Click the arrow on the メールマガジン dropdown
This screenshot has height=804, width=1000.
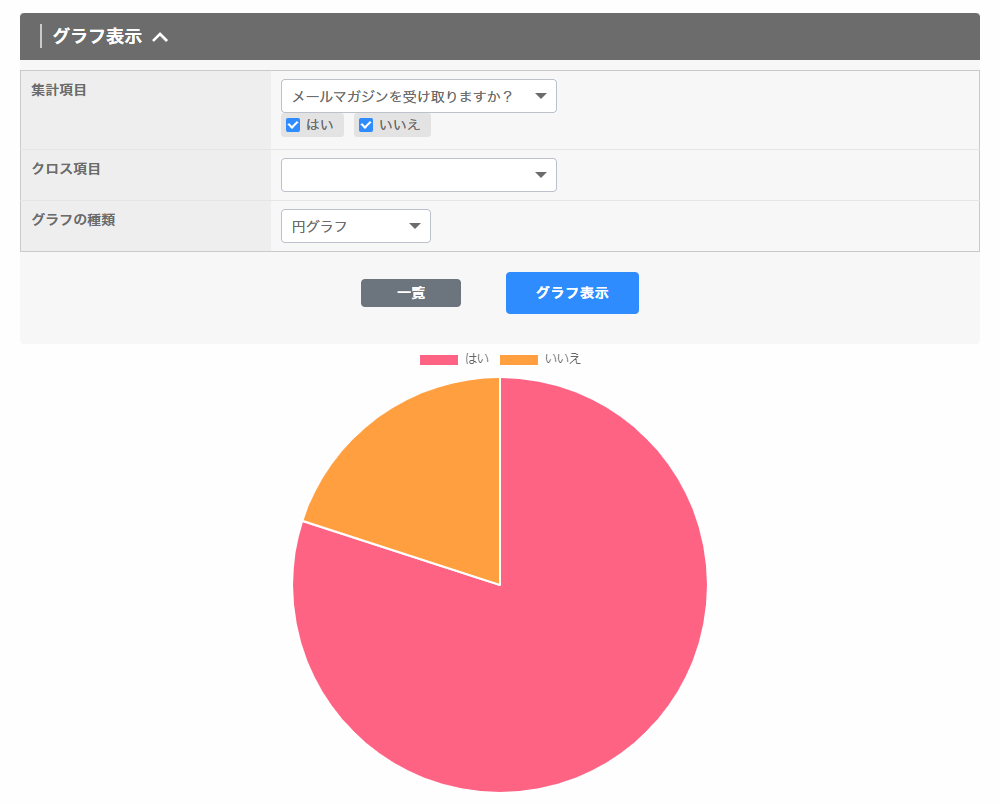[x=540, y=96]
